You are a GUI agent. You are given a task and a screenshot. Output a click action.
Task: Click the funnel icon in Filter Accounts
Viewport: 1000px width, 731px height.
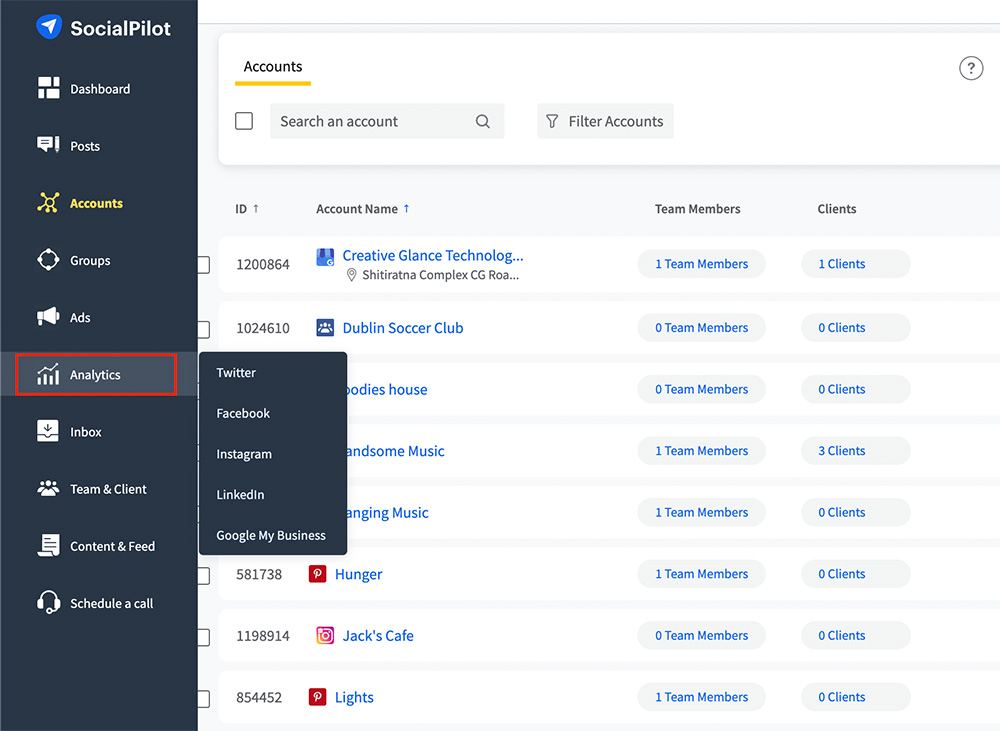coord(552,121)
